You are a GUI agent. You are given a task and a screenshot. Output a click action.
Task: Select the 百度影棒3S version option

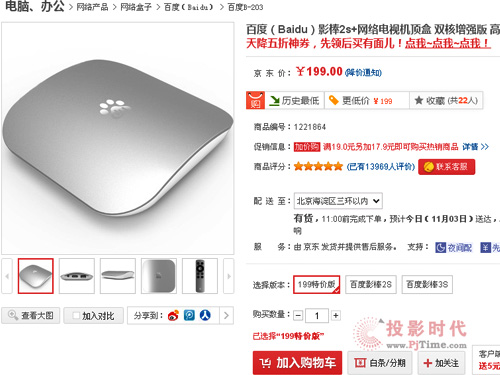(x=427, y=284)
